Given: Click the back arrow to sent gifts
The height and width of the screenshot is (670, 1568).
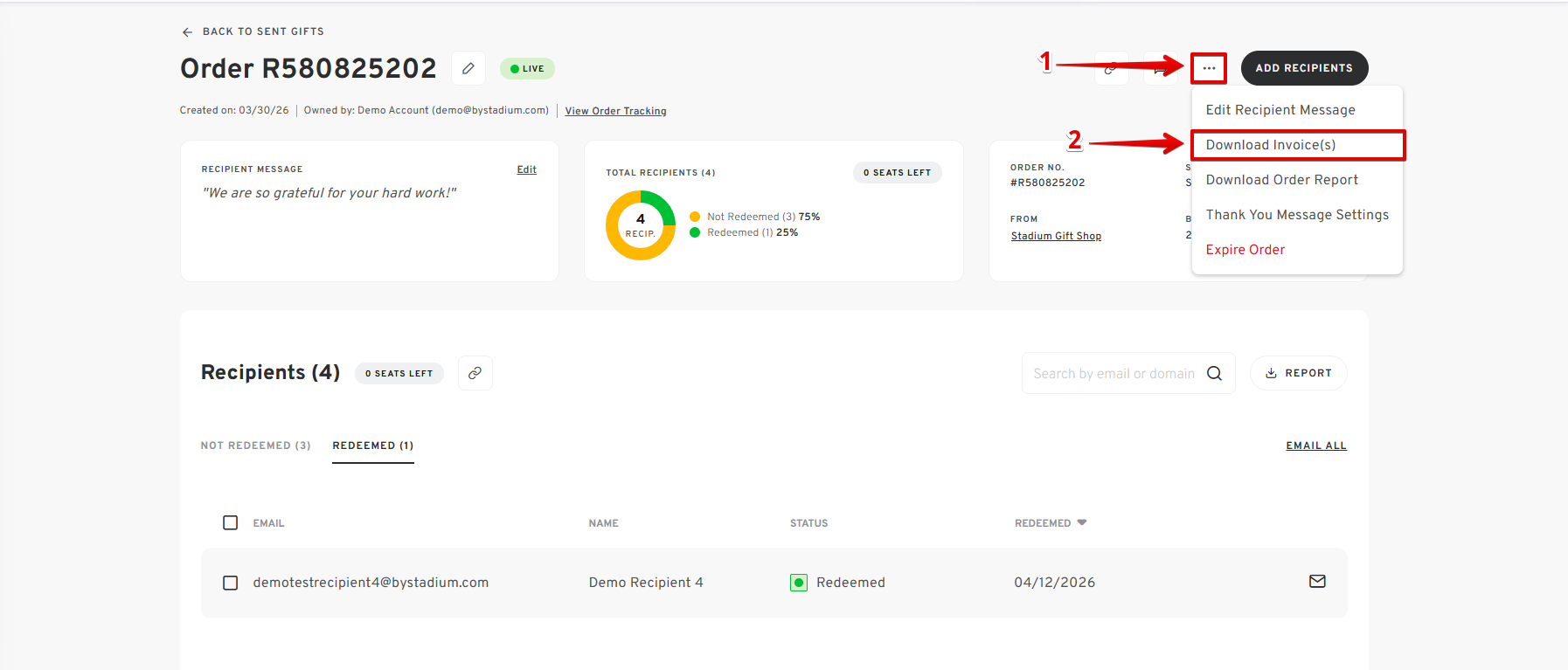Looking at the screenshot, I should coord(187,31).
